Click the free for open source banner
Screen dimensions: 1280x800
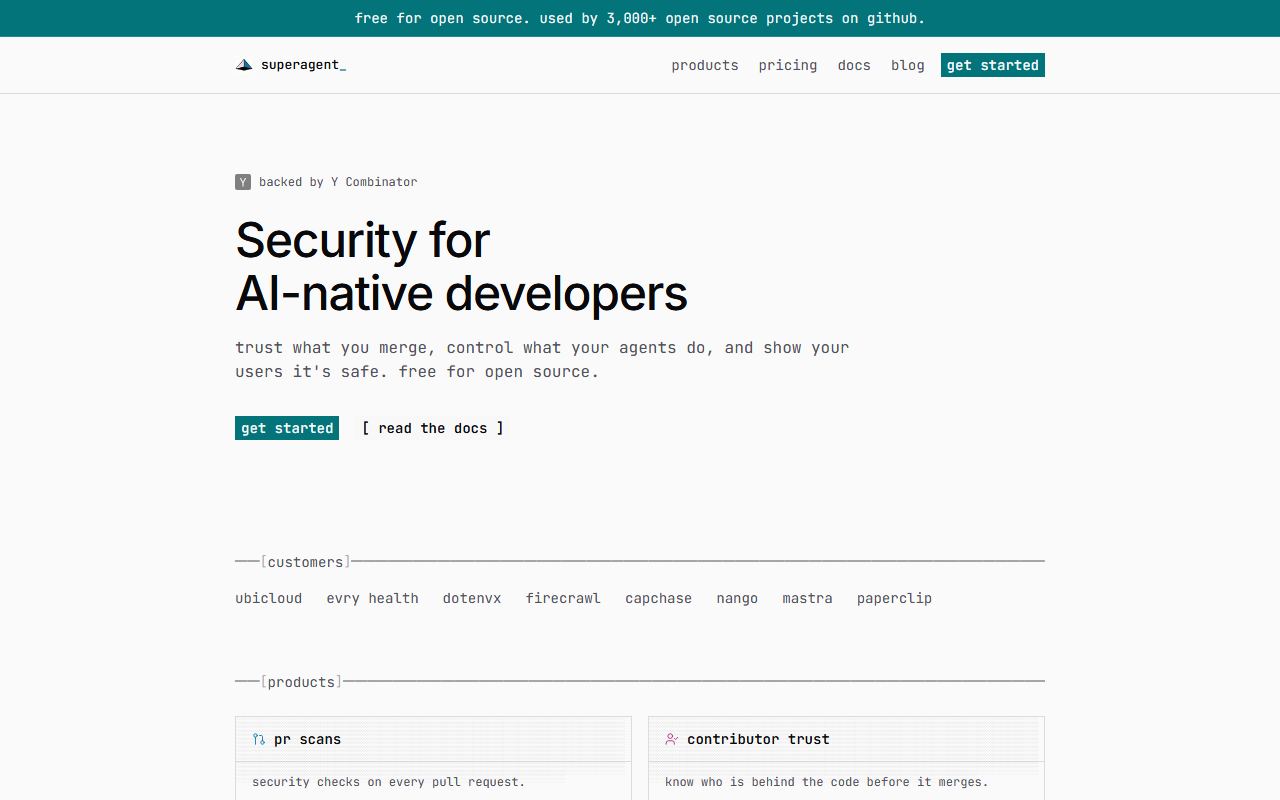pos(640,18)
